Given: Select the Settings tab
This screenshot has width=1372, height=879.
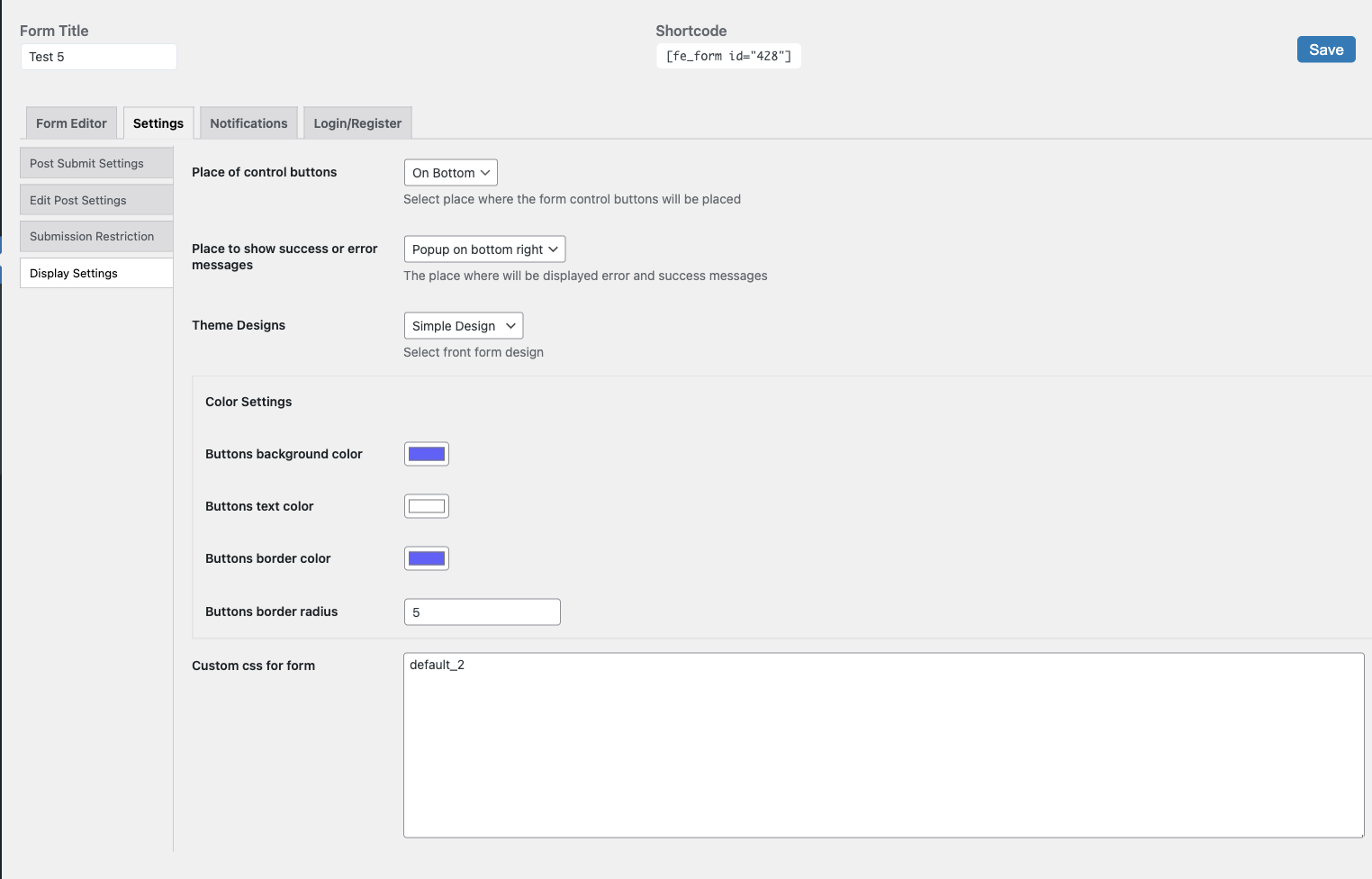Looking at the screenshot, I should click(158, 123).
